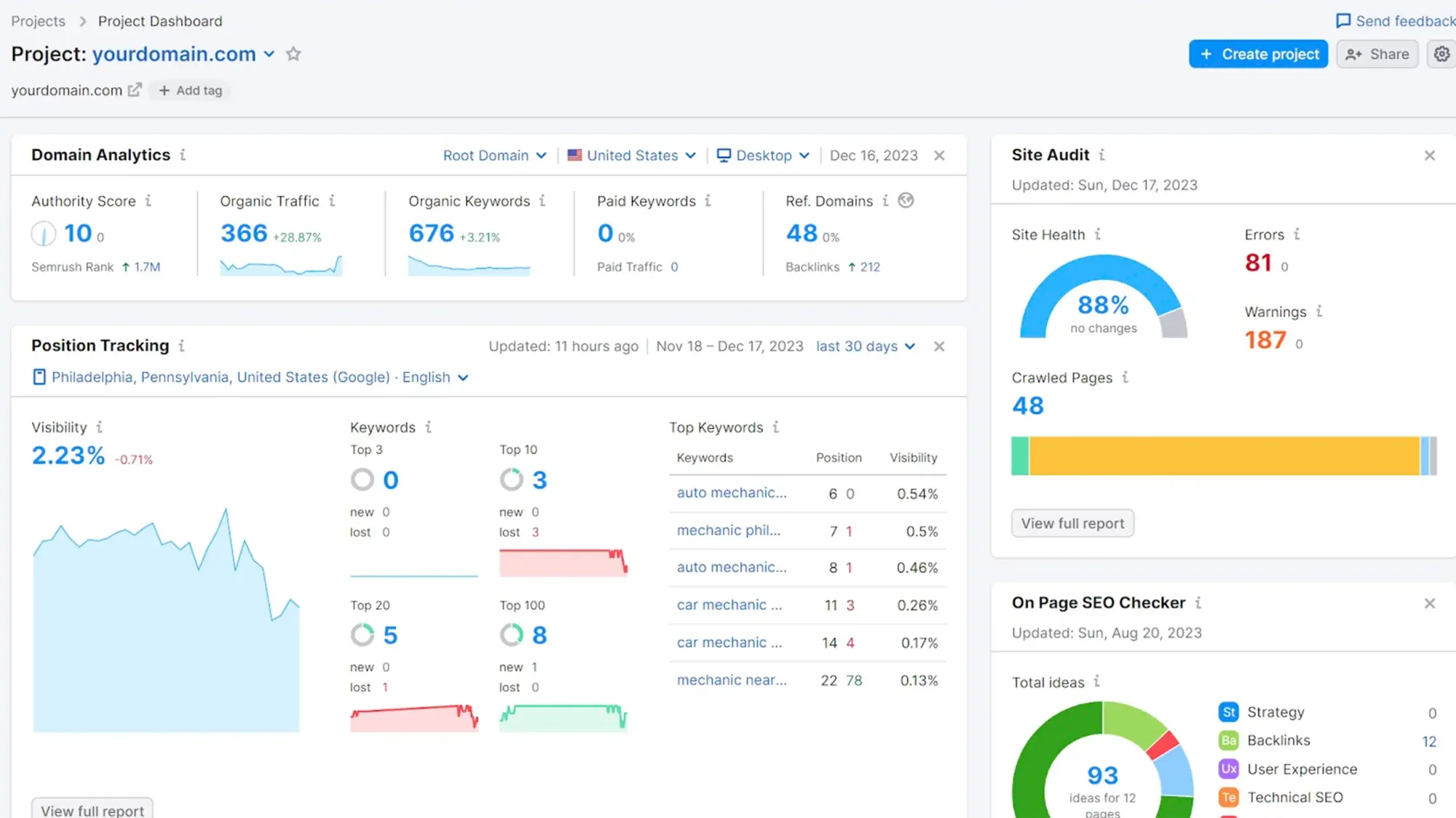Open the United States country dropdown
This screenshot has width=1456, height=818.
coord(632,156)
